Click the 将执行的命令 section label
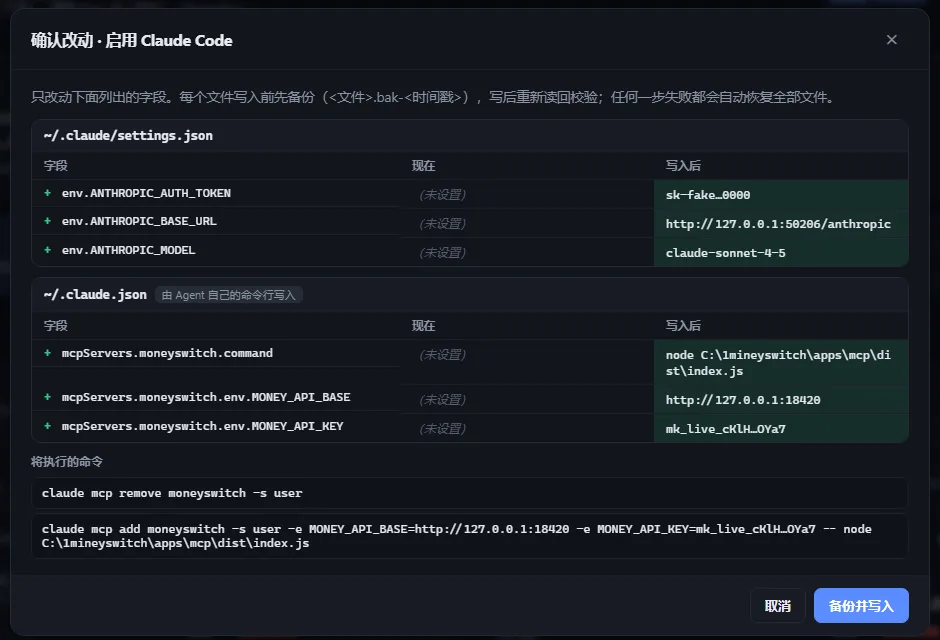The width and height of the screenshot is (940, 640). (67, 461)
